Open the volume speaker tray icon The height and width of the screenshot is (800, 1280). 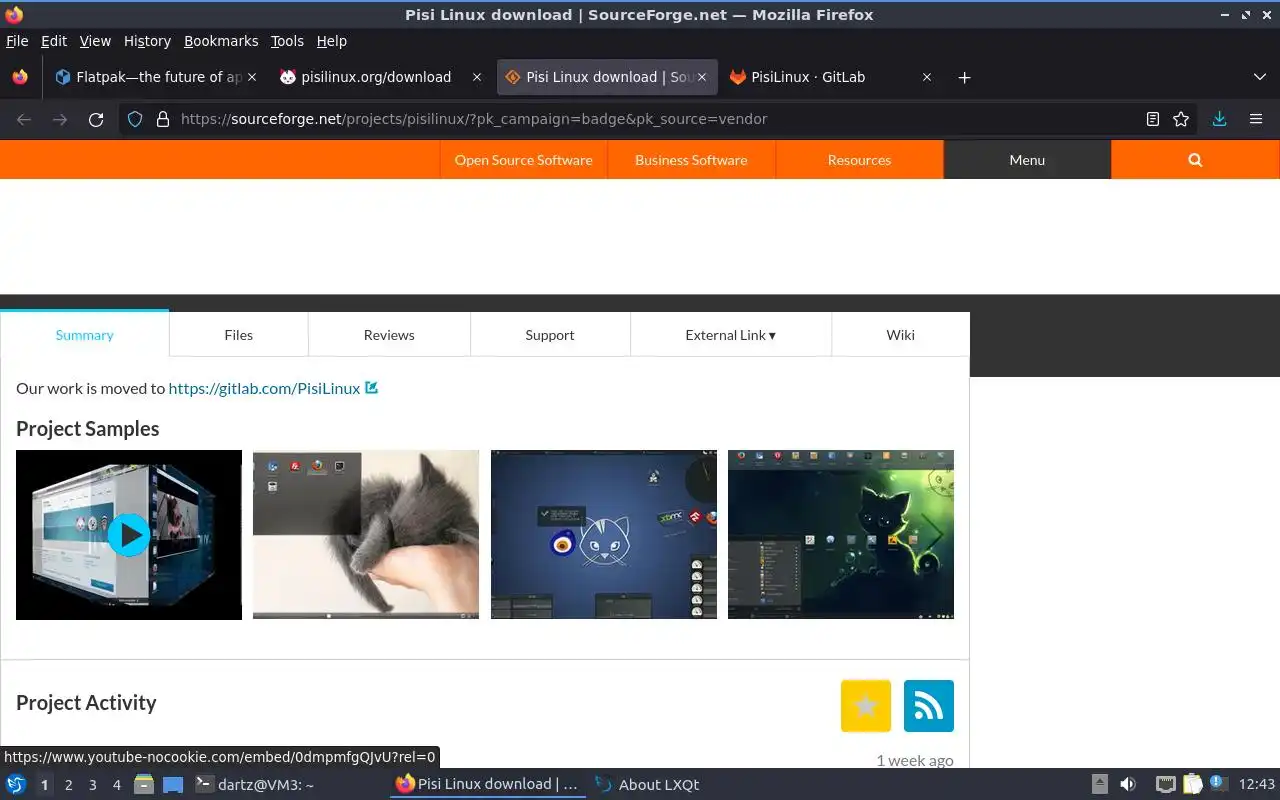point(1128,784)
